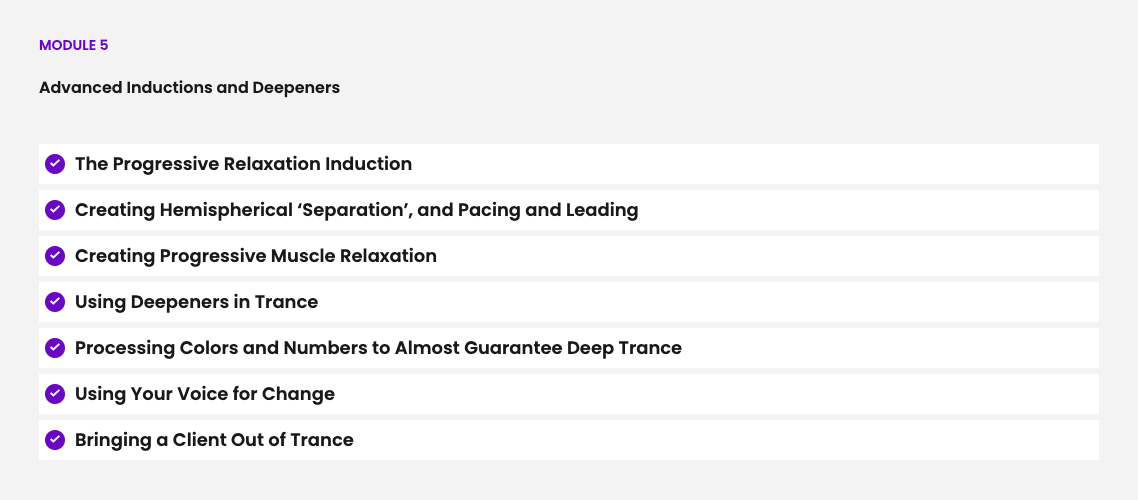This screenshot has height=500, width=1138.
Task: Select Using Your Voice for Change lesson
Action: tap(205, 394)
